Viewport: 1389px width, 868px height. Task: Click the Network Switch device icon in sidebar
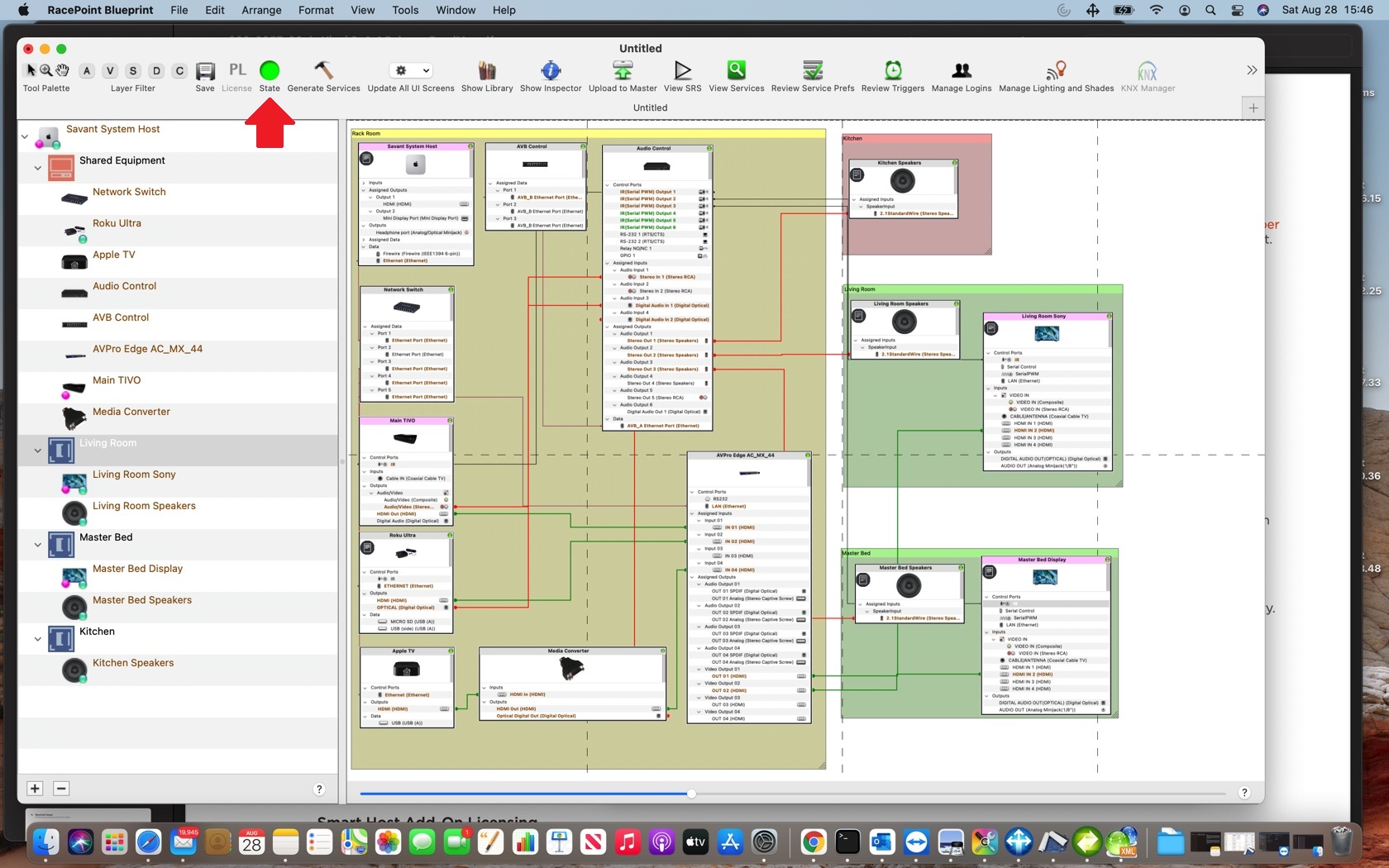(x=74, y=199)
